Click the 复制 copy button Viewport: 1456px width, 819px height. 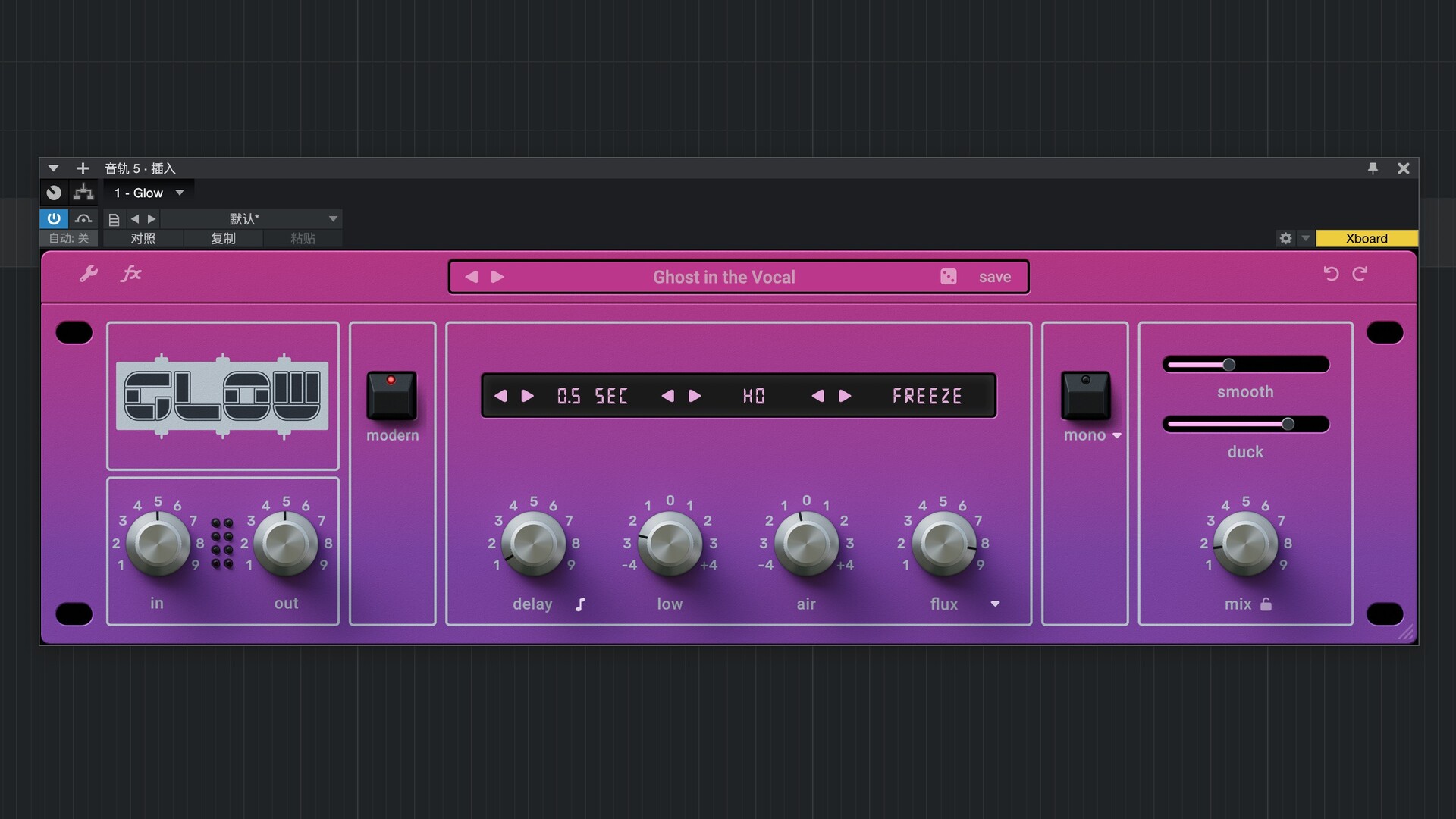223,239
